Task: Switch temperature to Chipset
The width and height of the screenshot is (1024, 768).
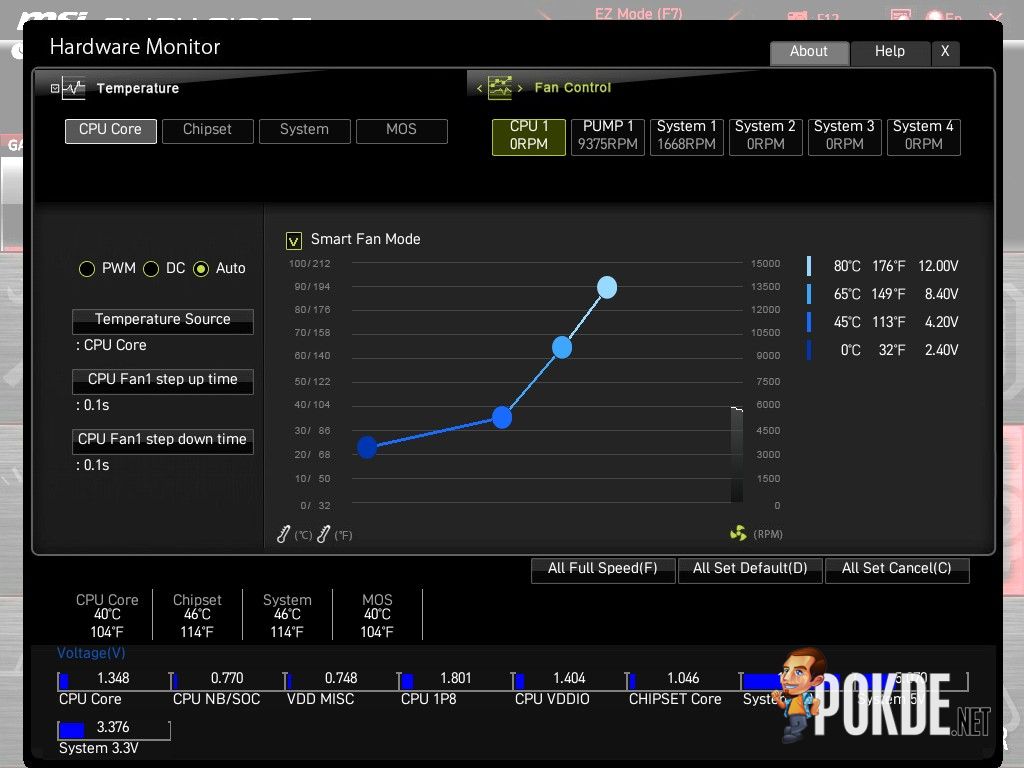Action: (x=207, y=131)
